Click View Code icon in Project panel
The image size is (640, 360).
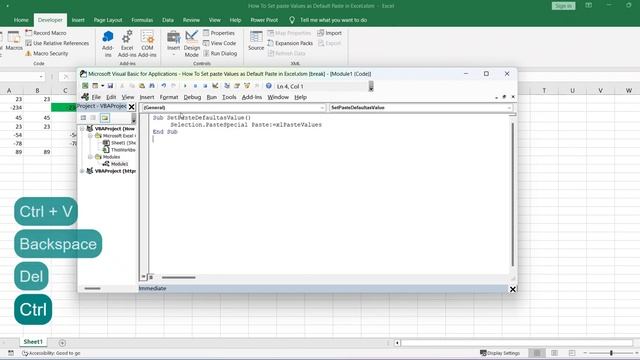click(83, 118)
